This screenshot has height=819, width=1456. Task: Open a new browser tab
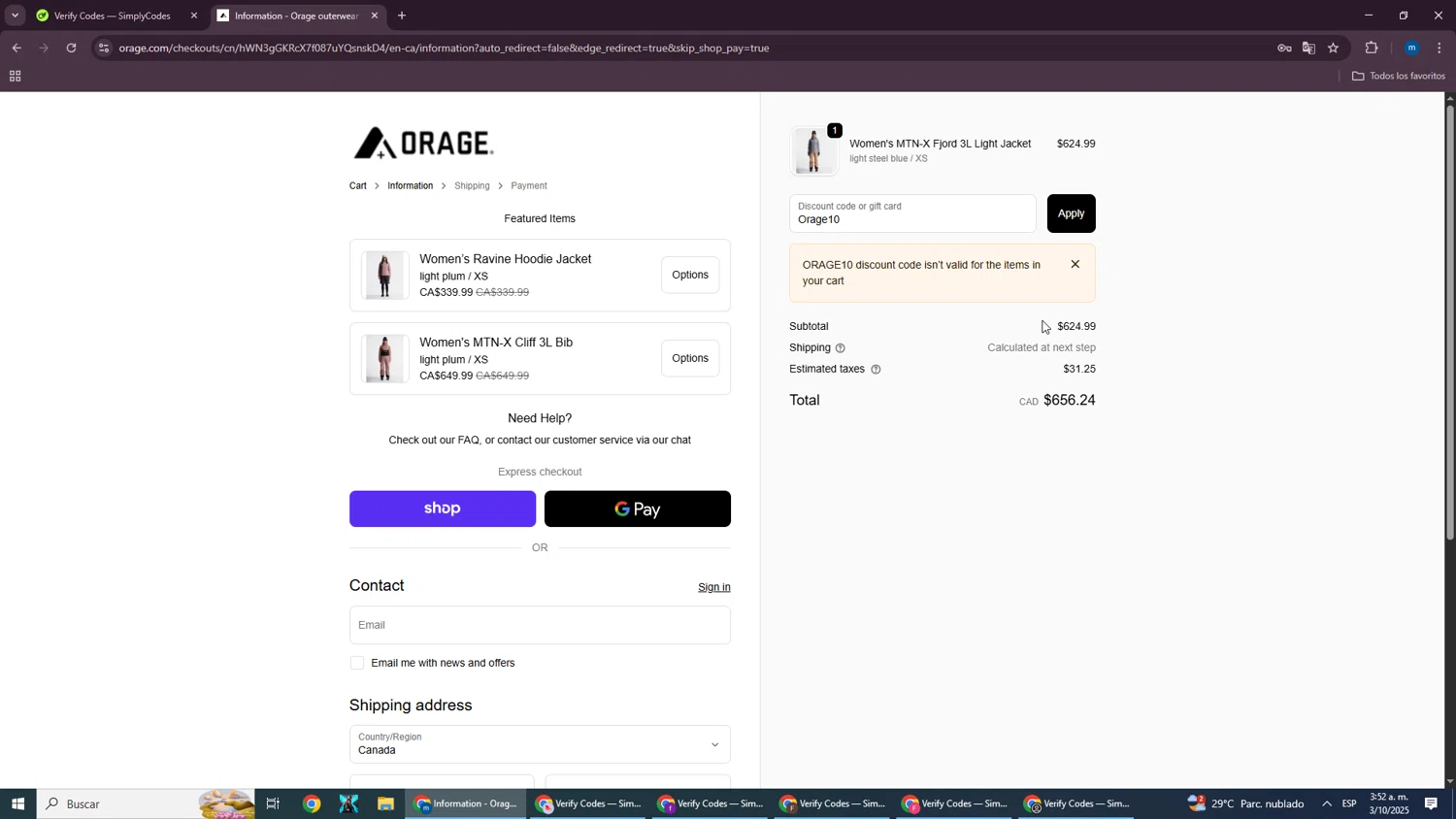[402, 16]
